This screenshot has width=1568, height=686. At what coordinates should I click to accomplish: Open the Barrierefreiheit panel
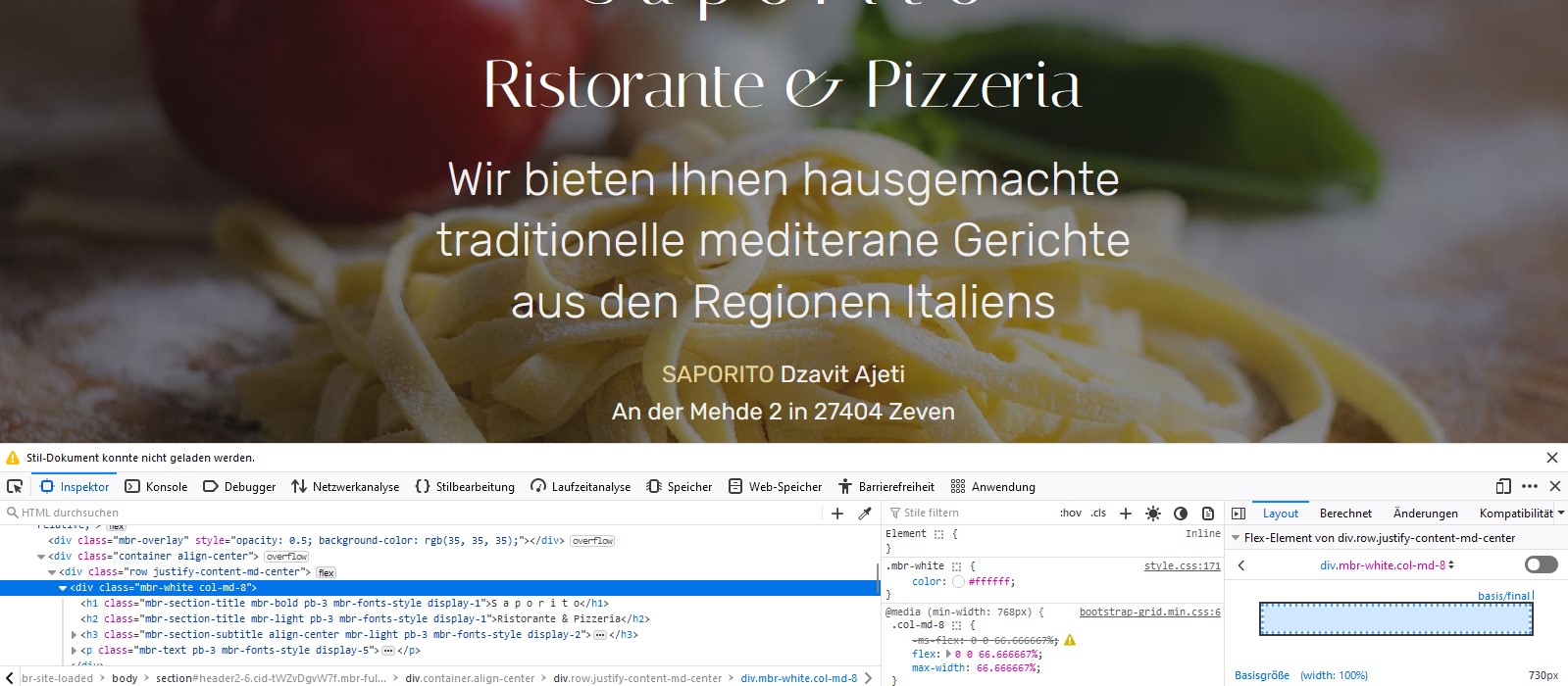pos(885,486)
